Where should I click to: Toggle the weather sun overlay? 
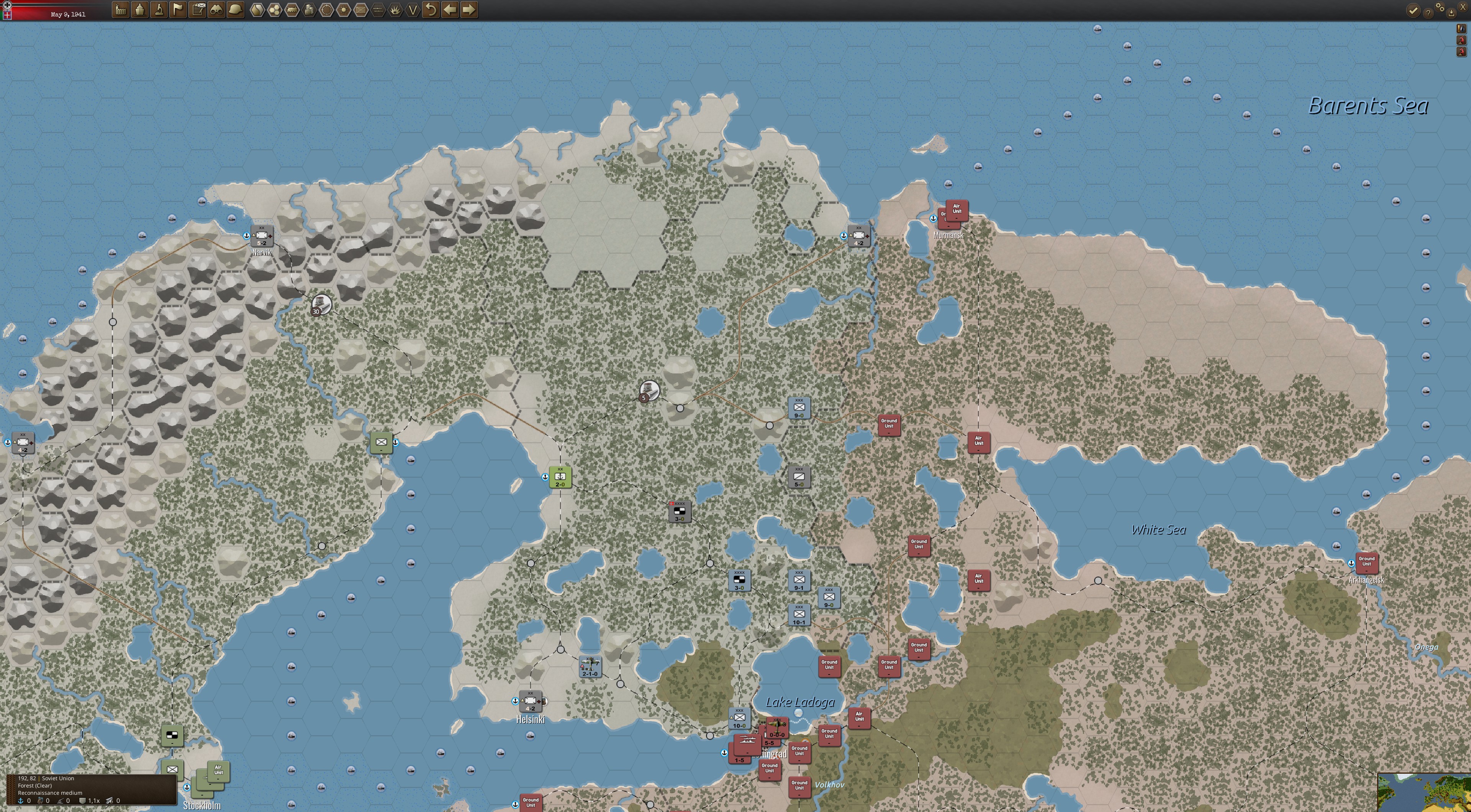[343, 10]
